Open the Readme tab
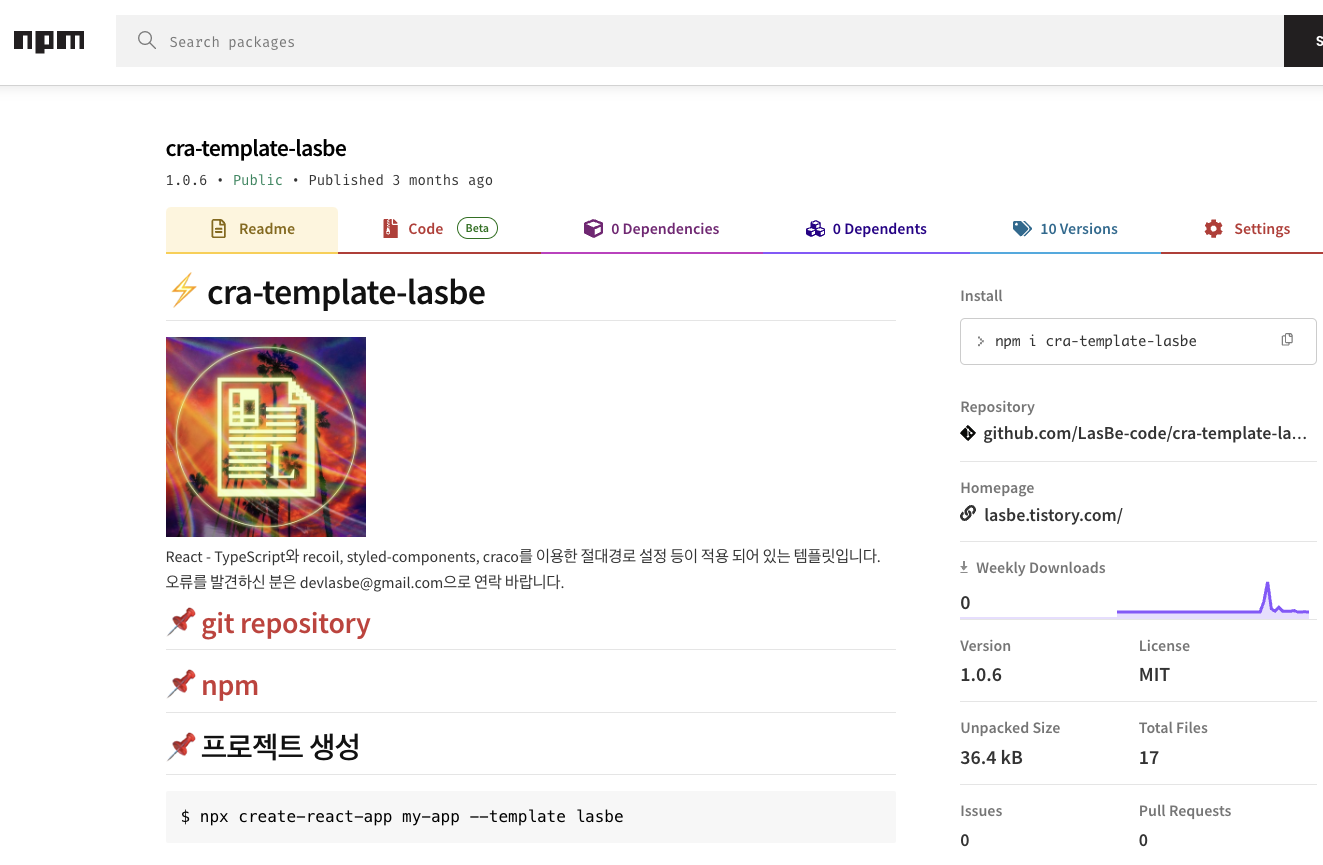The height and width of the screenshot is (865, 1323). [252, 229]
